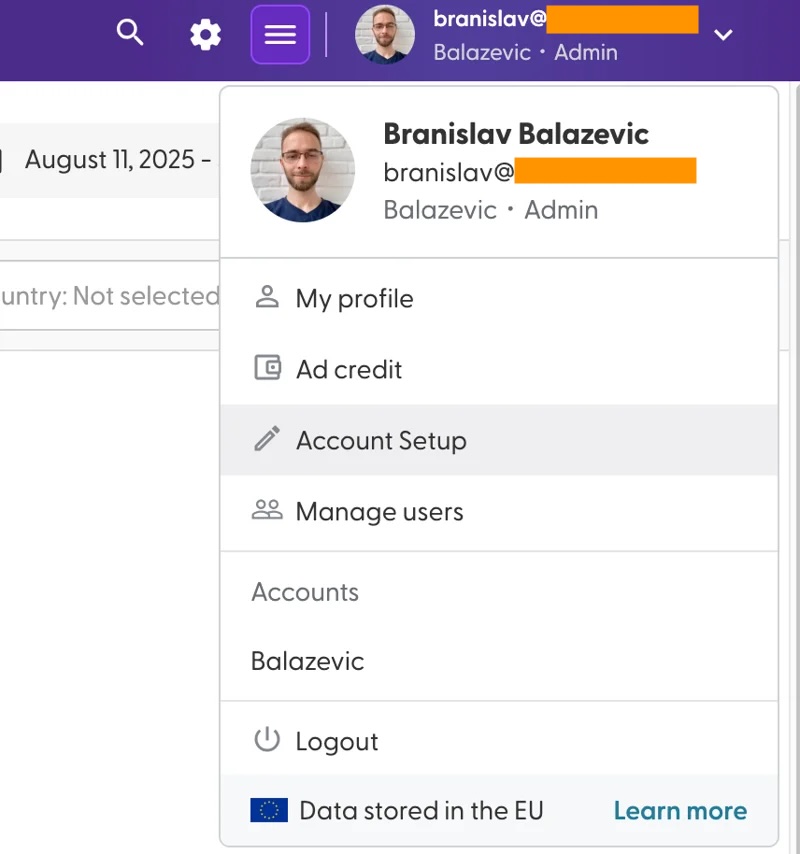Open the settings gear icon
This screenshot has height=854, width=800.
click(205, 35)
